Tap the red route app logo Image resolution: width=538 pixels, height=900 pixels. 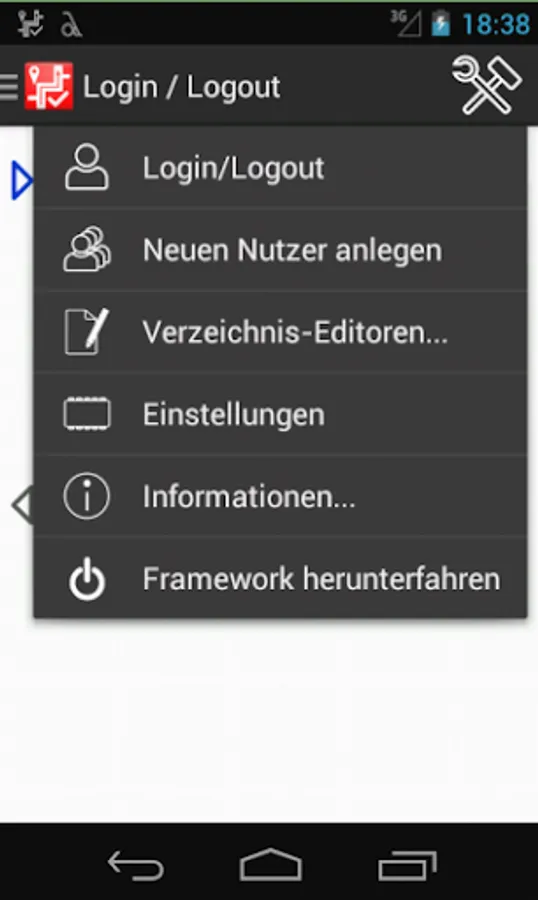point(49,86)
